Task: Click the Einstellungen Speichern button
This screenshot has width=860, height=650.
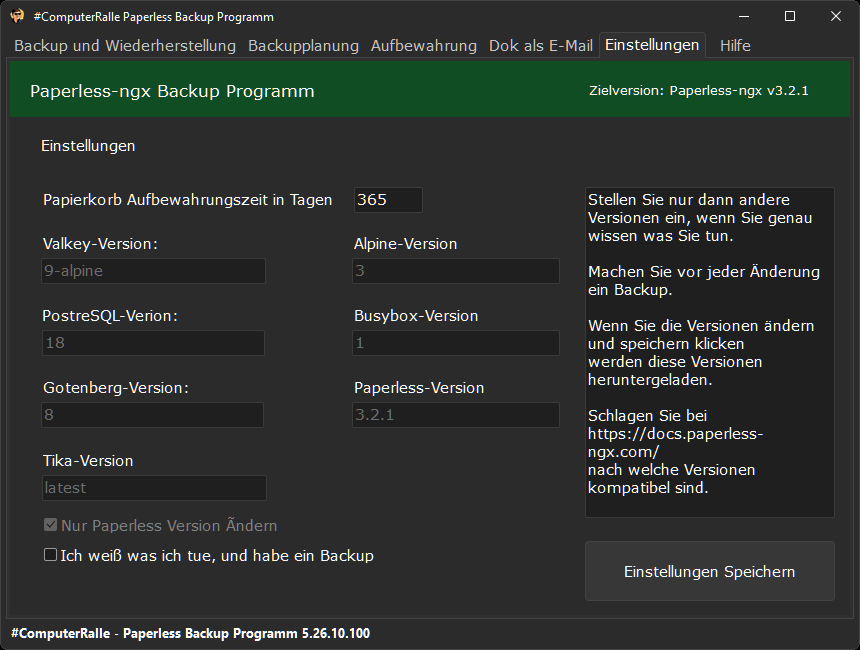Action: [710, 571]
